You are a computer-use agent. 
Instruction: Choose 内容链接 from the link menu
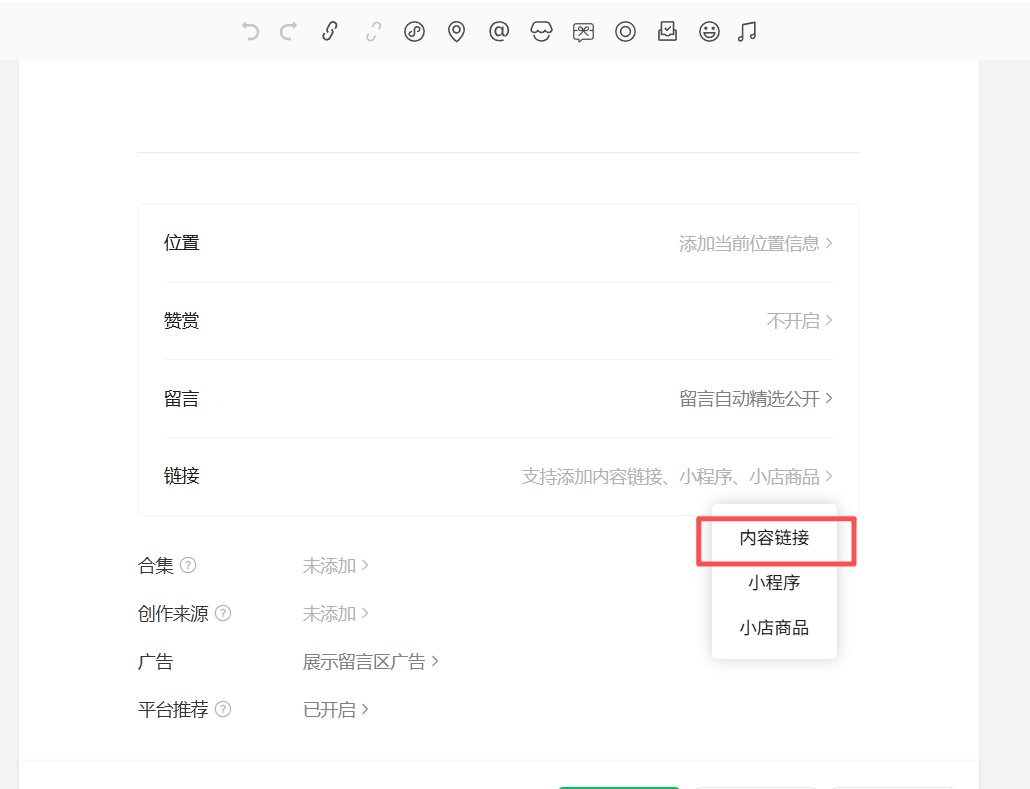click(x=774, y=538)
